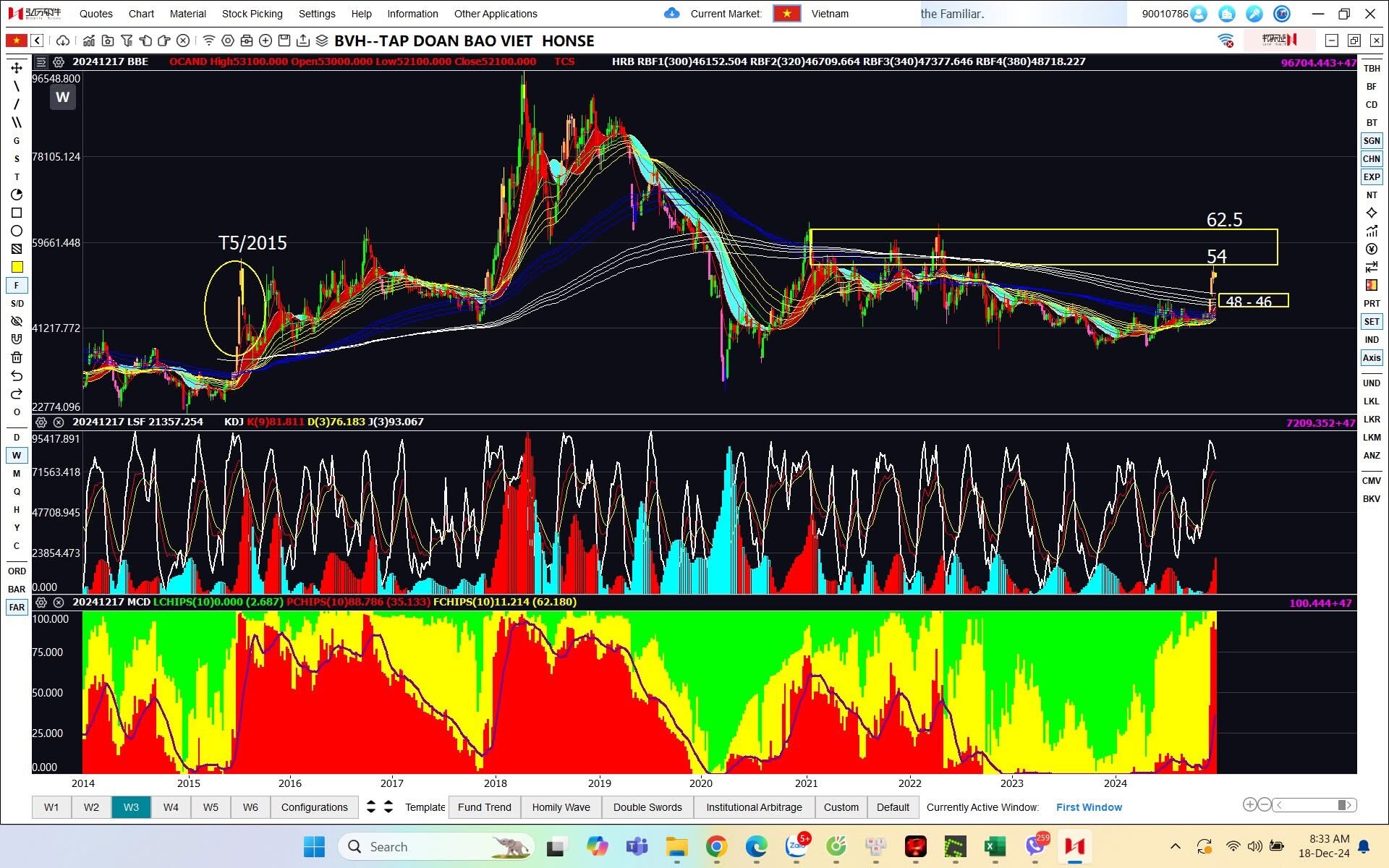Open the main chart indicator list icon
The width and height of the screenshot is (1389, 868).
pyautogui.click(x=41, y=61)
